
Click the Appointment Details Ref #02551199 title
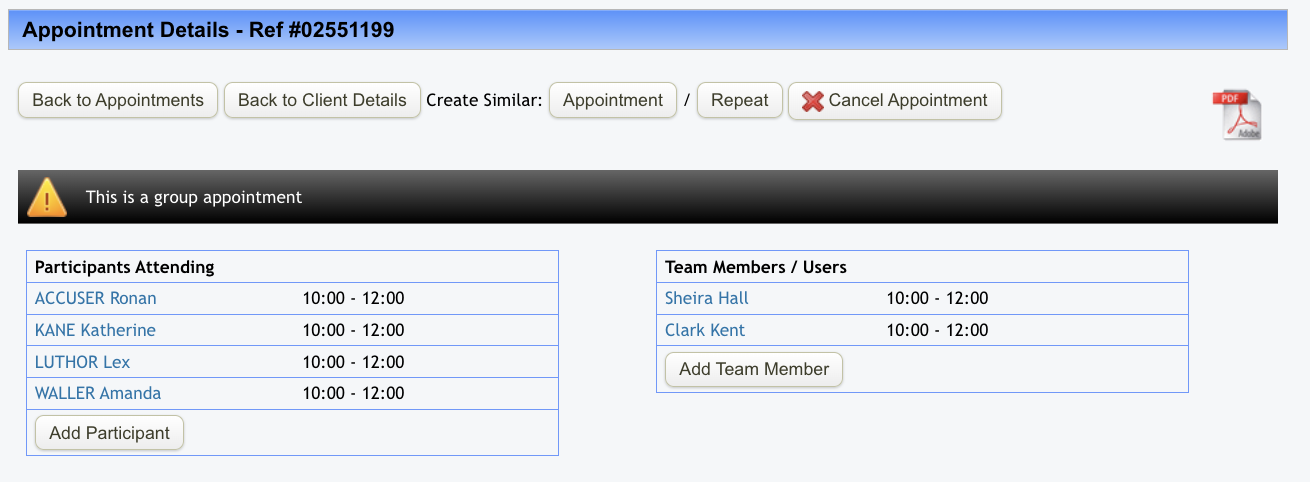tap(208, 30)
